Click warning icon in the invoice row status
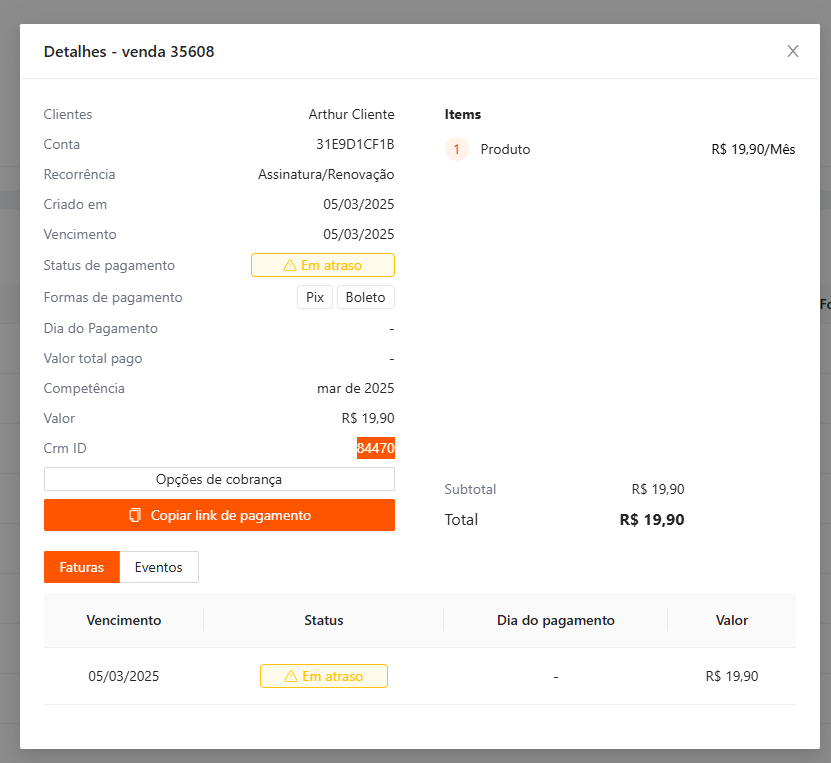This screenshot has height=763, width=831. tap(291, 677)
